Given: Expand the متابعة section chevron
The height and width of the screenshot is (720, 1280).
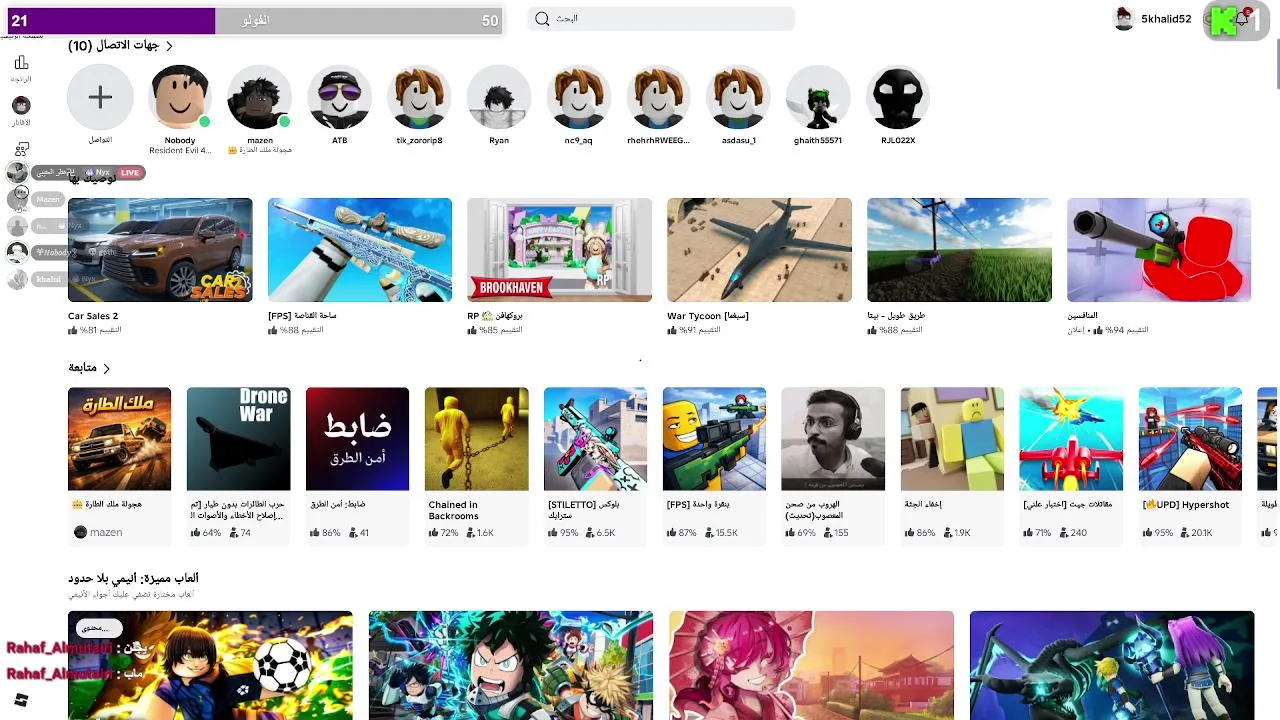Looking at the screenshot, I should point(106,368).
